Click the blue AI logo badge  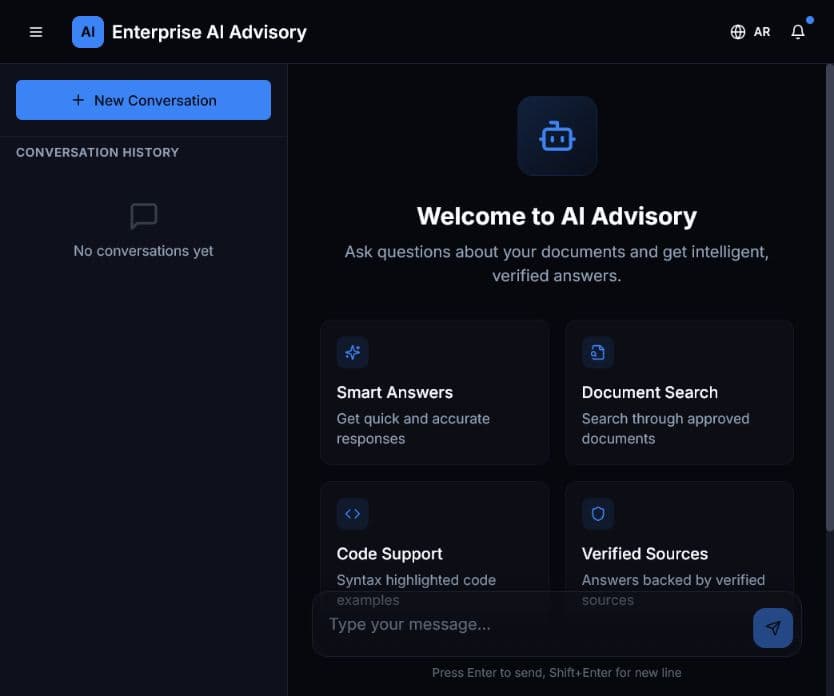click(88, 32)
